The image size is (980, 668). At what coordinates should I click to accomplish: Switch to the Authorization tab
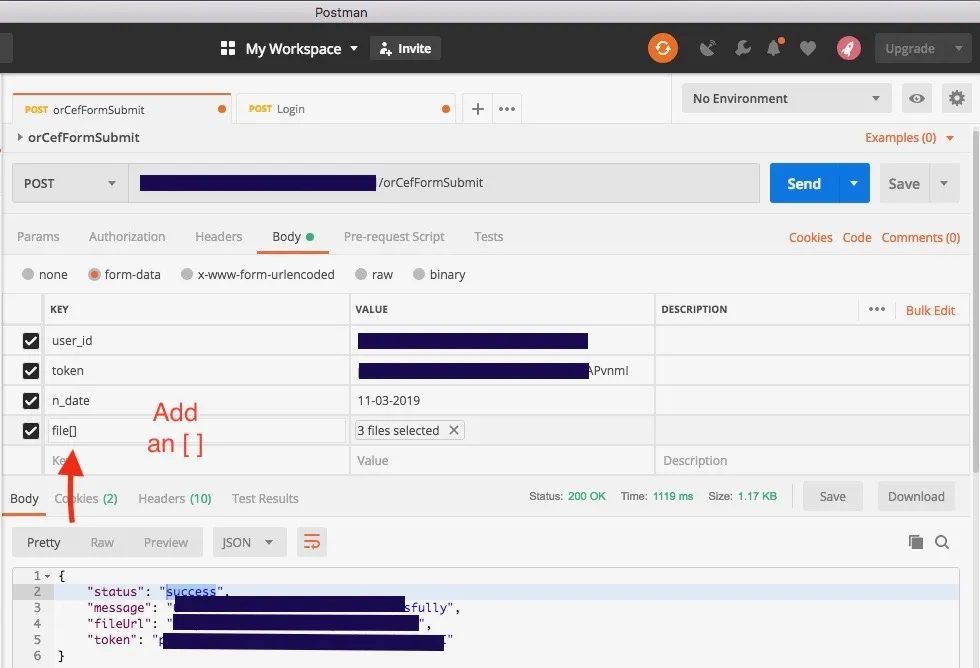click(127, 236)
